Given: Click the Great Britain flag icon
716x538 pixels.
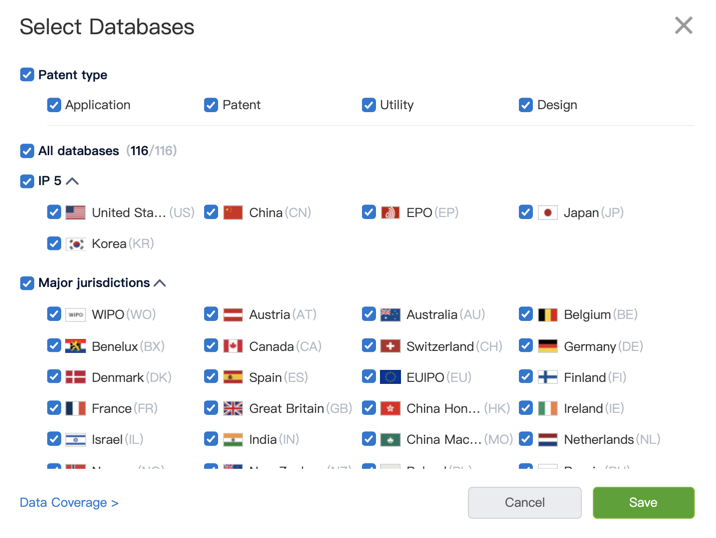Looking at the screenshot, I should point(233,408).
